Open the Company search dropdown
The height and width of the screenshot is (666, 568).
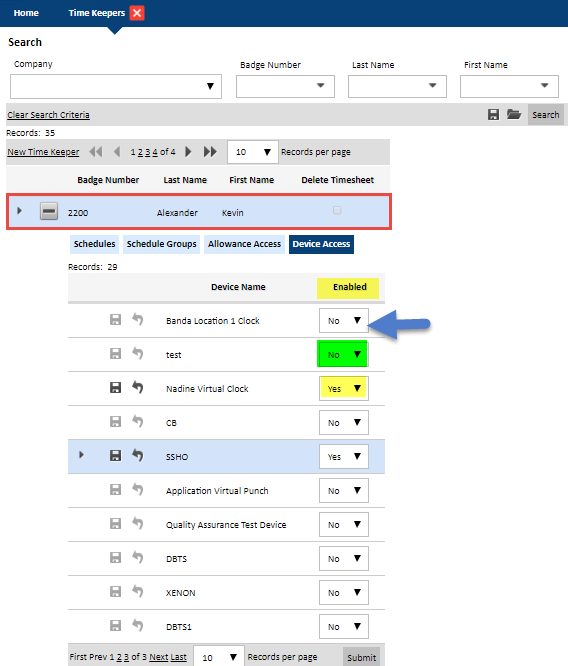click(x=116, y=86)
